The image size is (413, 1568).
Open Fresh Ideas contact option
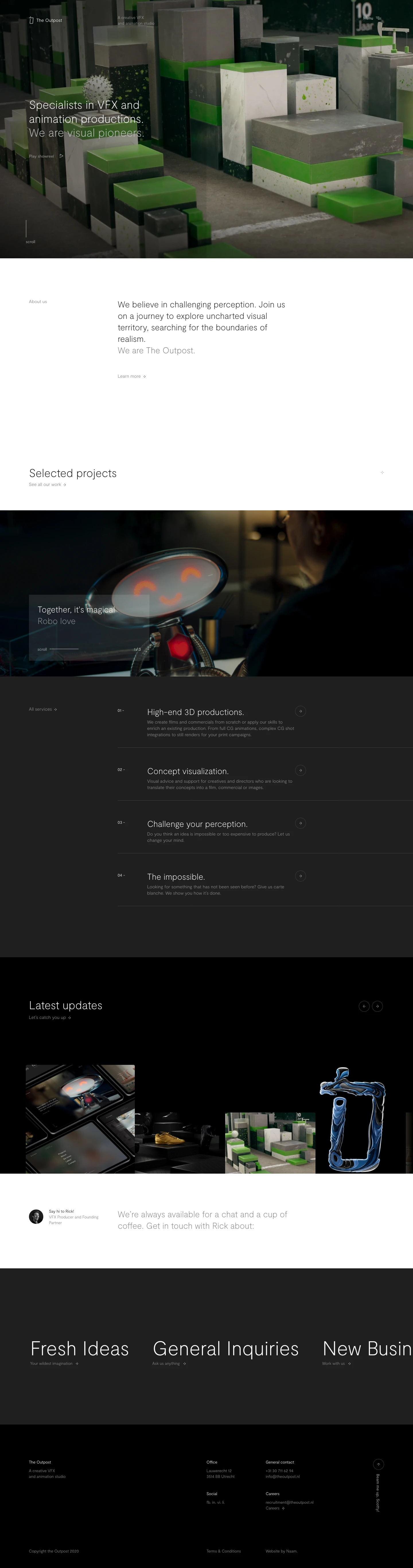pos(80,1349)
